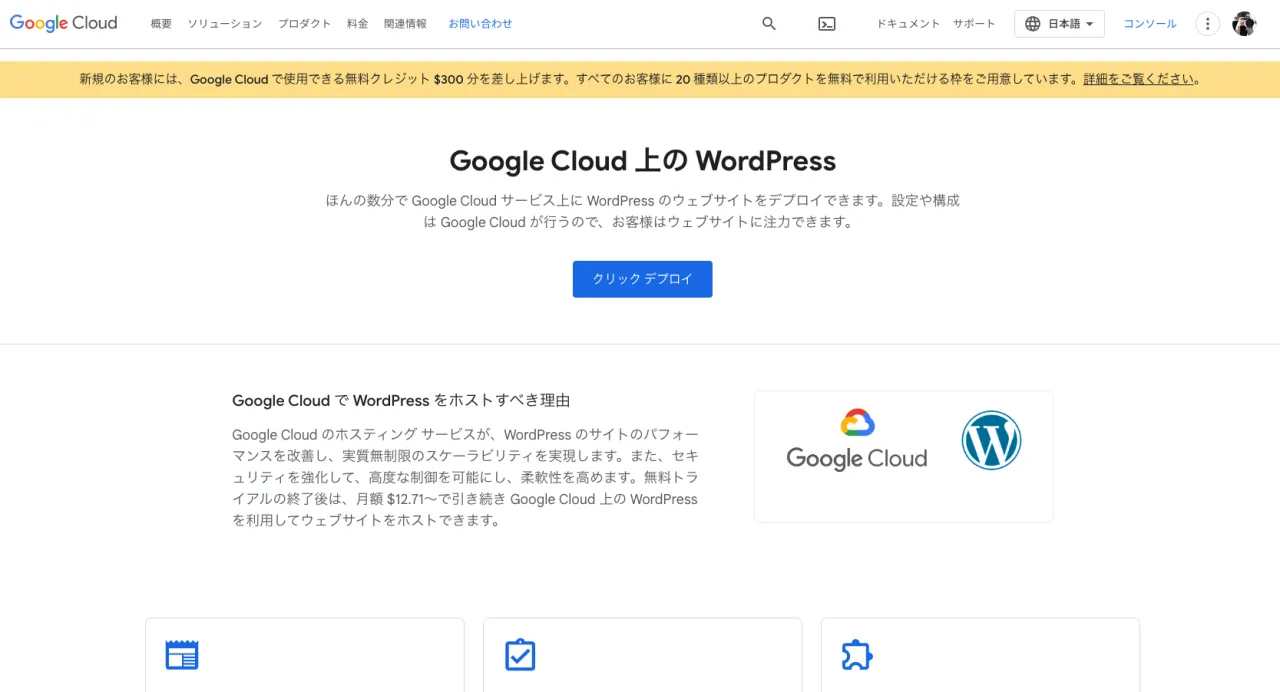
Task: Open the search magnifier icon
Action: point(769,24)
